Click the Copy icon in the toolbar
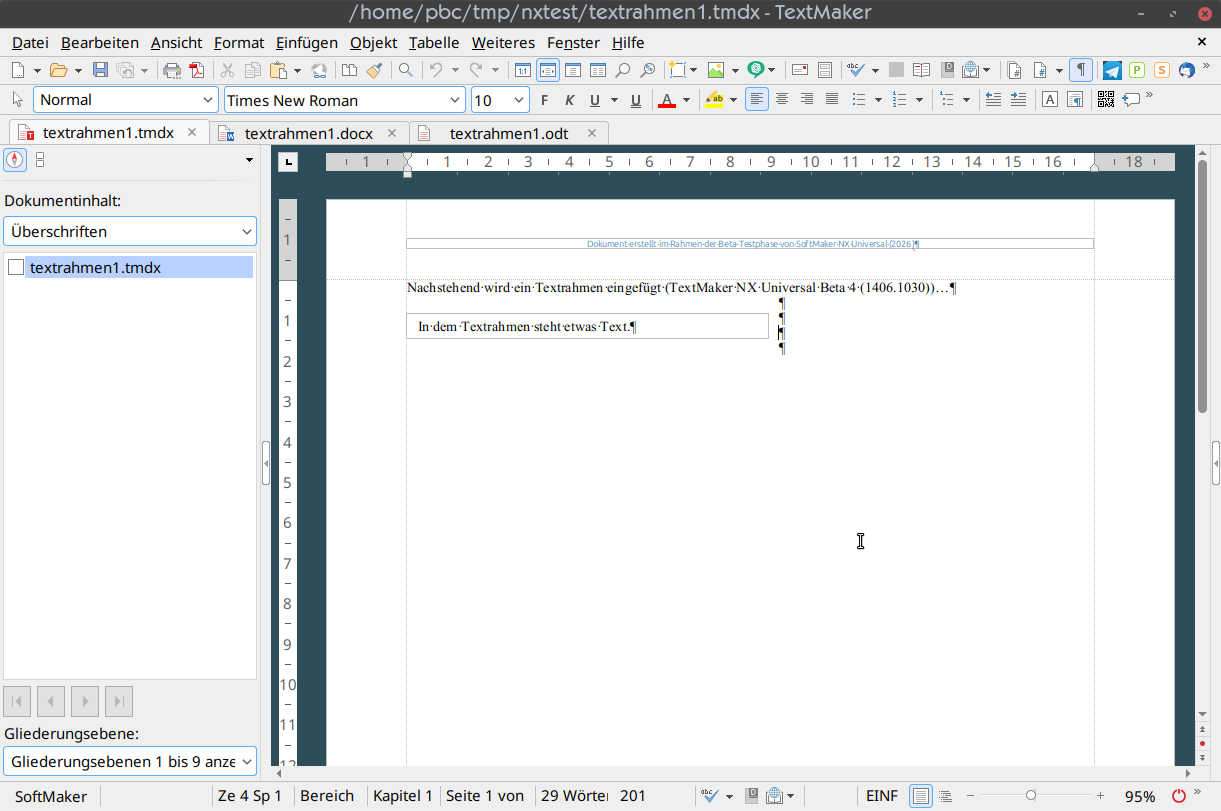The image size is (1221, 811). point(252,70)
